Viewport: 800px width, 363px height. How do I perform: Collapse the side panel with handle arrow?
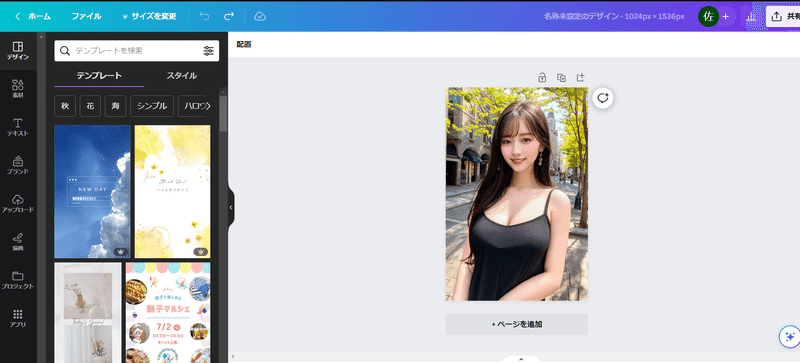coord(231,207)
